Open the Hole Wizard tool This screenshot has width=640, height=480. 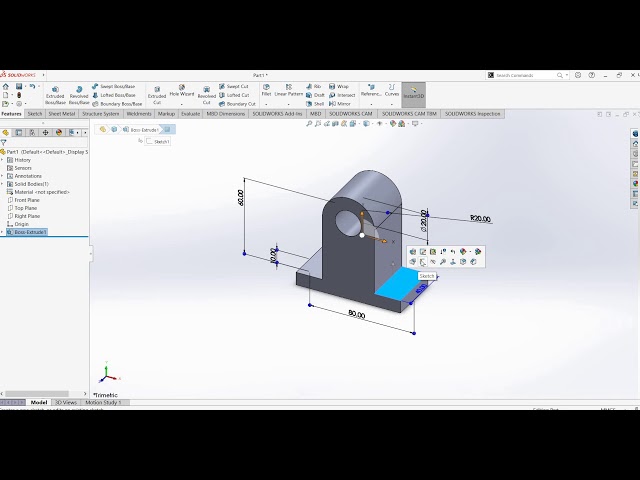[182, 91]
